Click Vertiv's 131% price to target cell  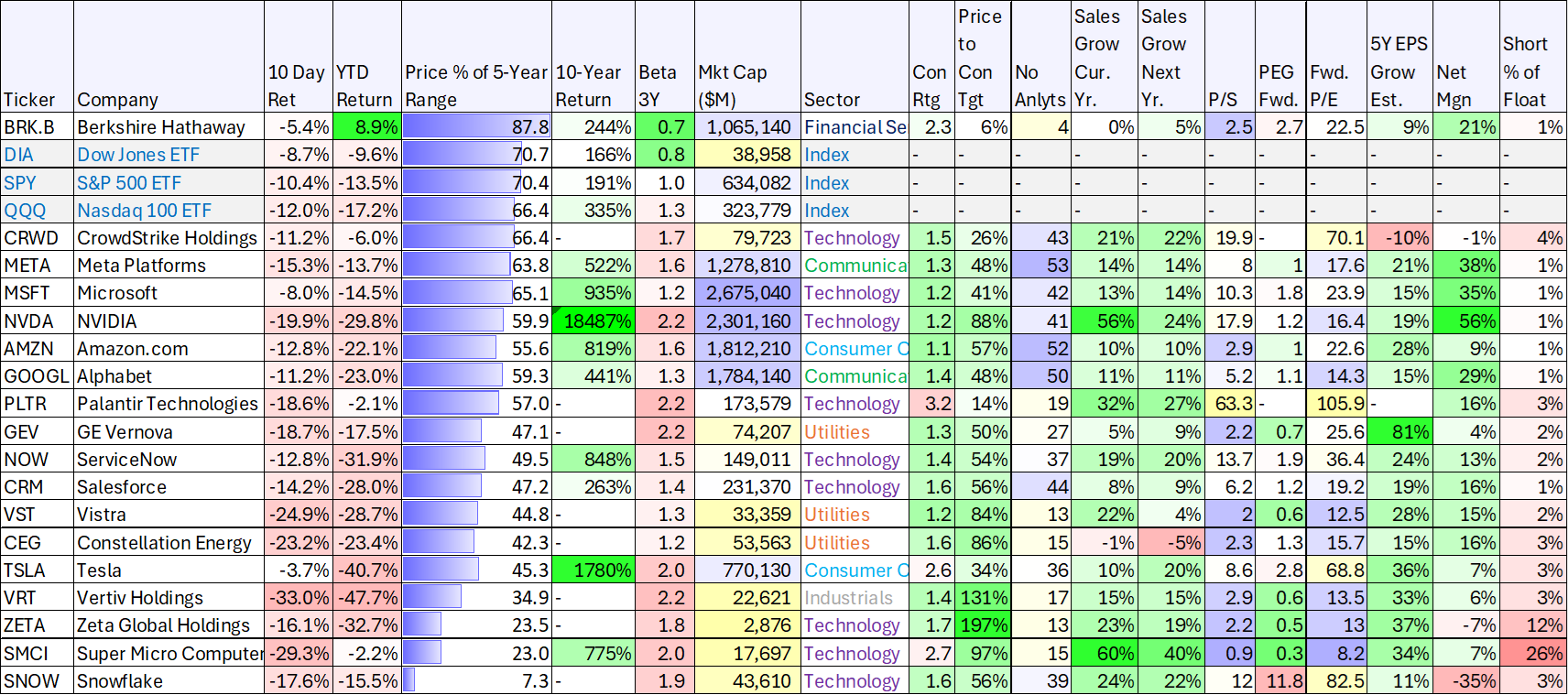pos(984,597)
